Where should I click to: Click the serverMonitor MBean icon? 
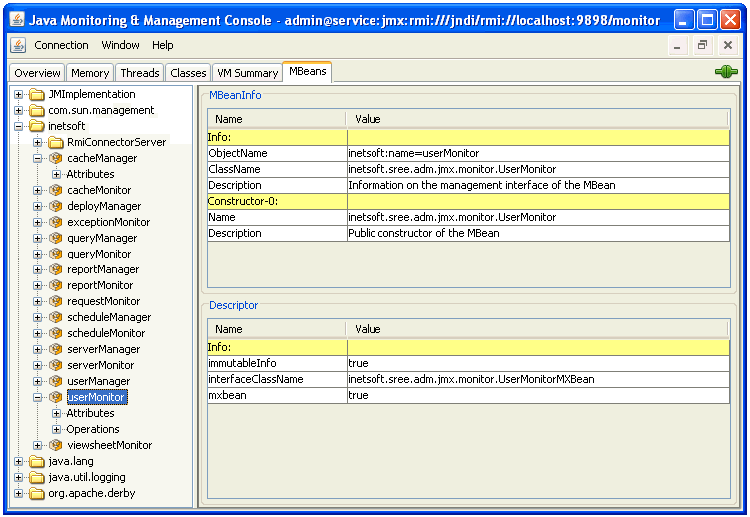coord(56,365)
